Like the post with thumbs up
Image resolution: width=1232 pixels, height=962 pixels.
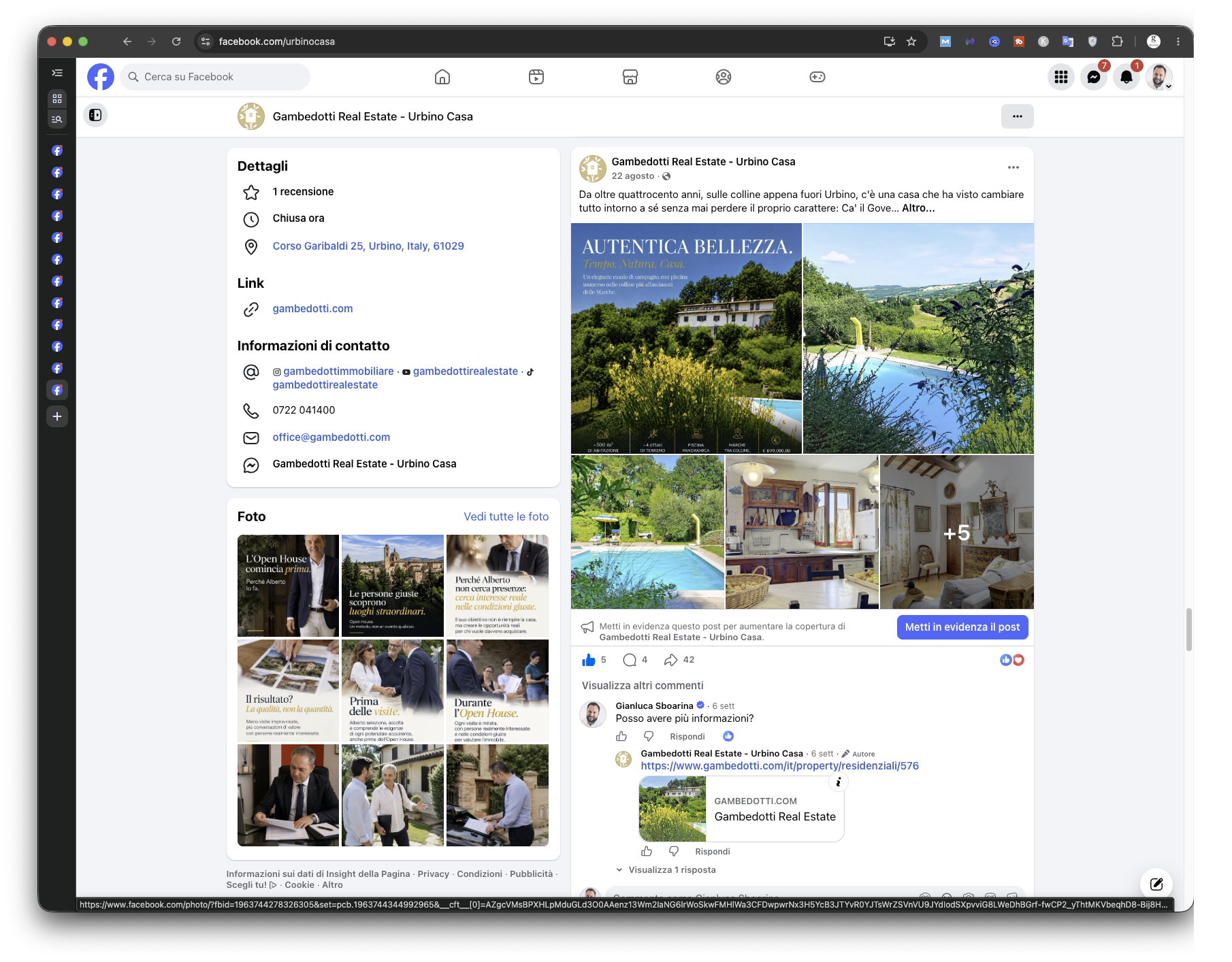[x=589, y=660]
